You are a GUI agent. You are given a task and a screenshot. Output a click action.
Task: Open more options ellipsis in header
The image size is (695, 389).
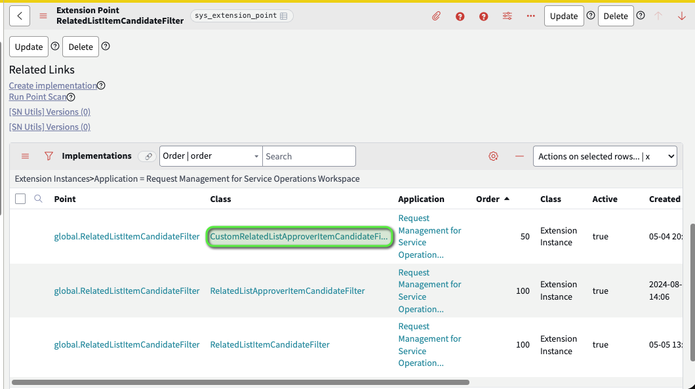tap(531, 16)
